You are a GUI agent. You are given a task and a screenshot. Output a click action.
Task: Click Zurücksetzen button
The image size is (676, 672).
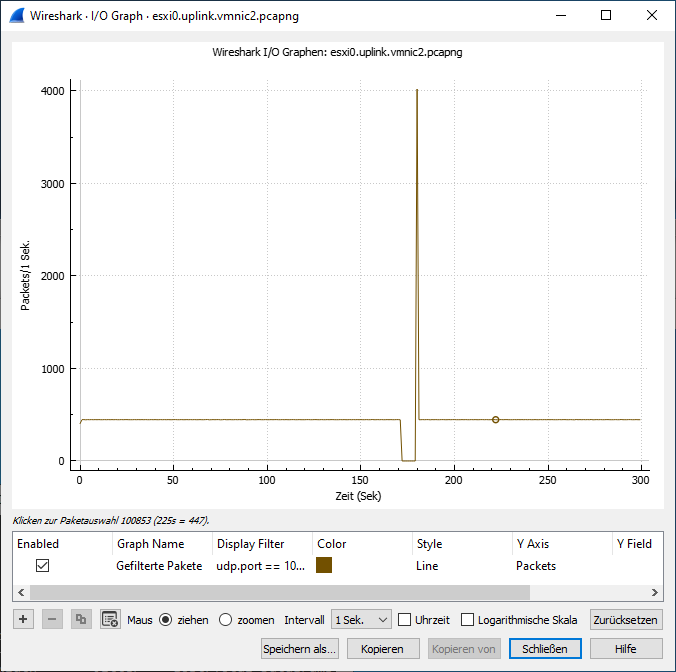tap(626, 620)
